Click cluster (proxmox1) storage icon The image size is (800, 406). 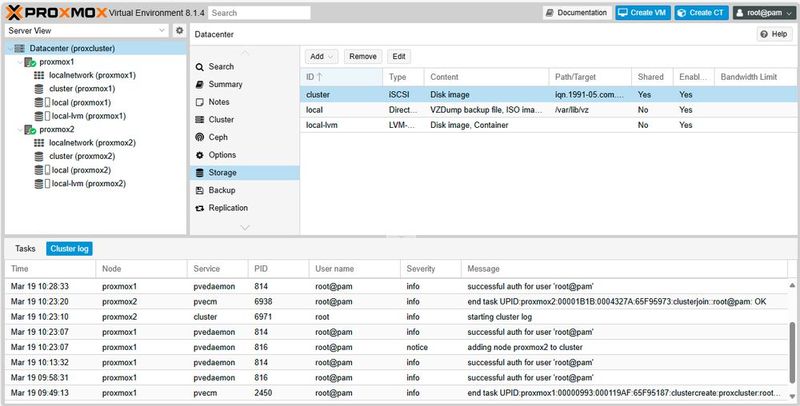(x=39, y=89)
